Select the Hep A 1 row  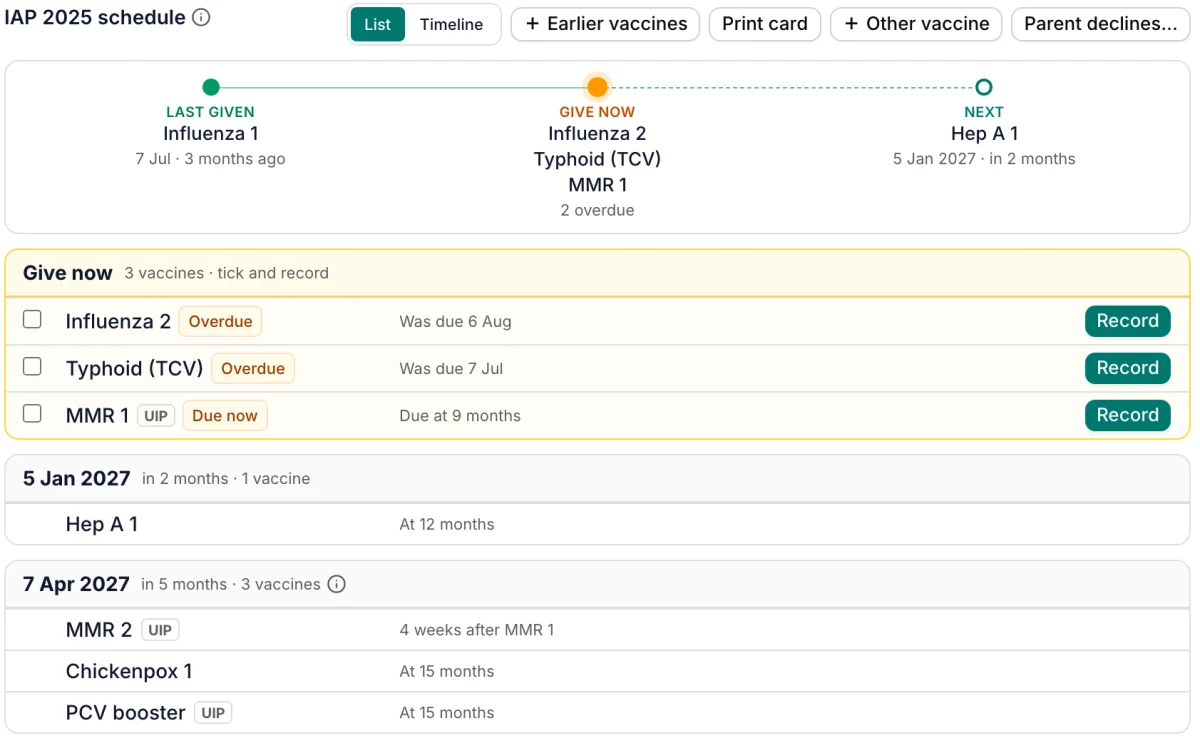[597, 524]
